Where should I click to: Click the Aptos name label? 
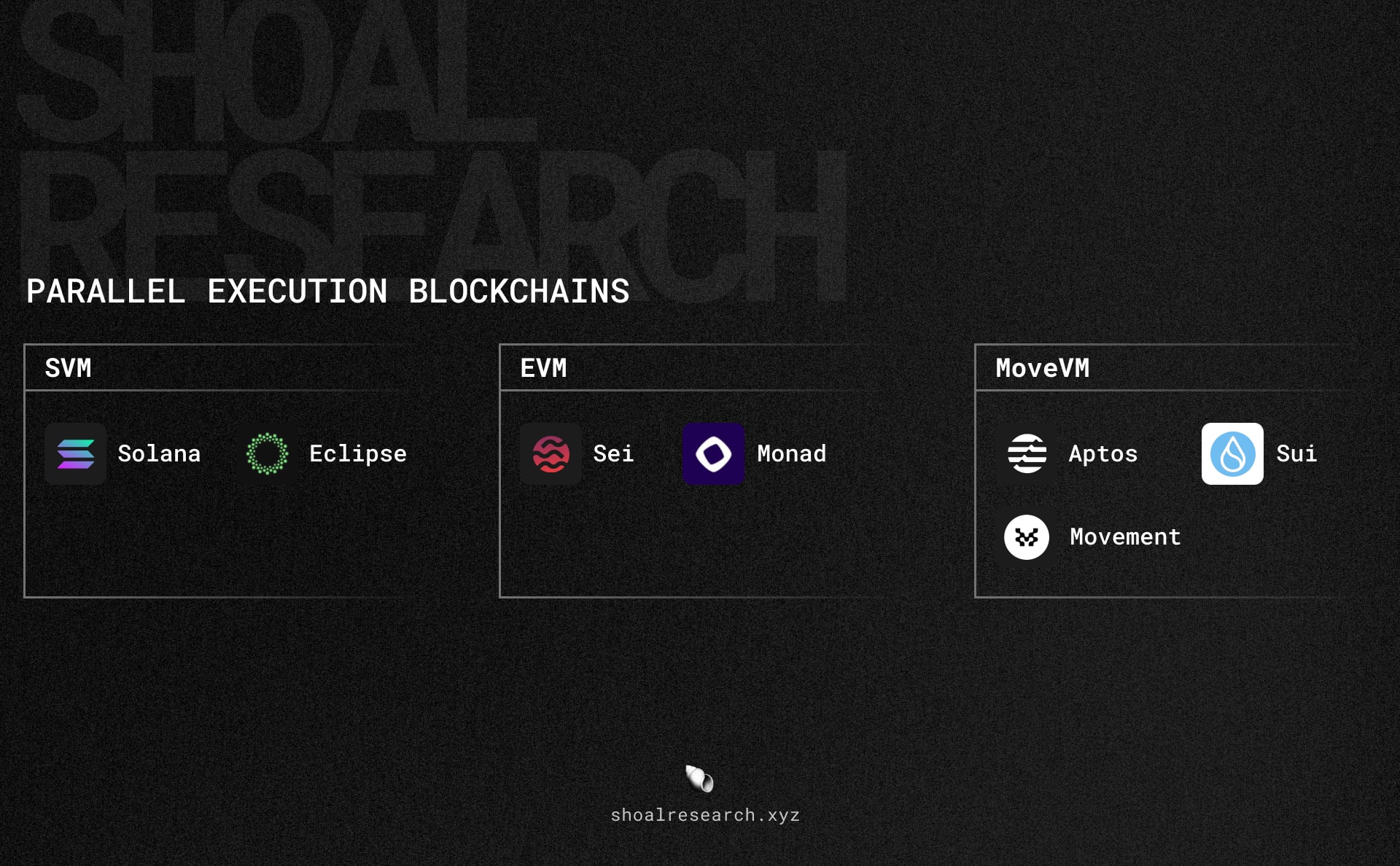[1103, 453]
